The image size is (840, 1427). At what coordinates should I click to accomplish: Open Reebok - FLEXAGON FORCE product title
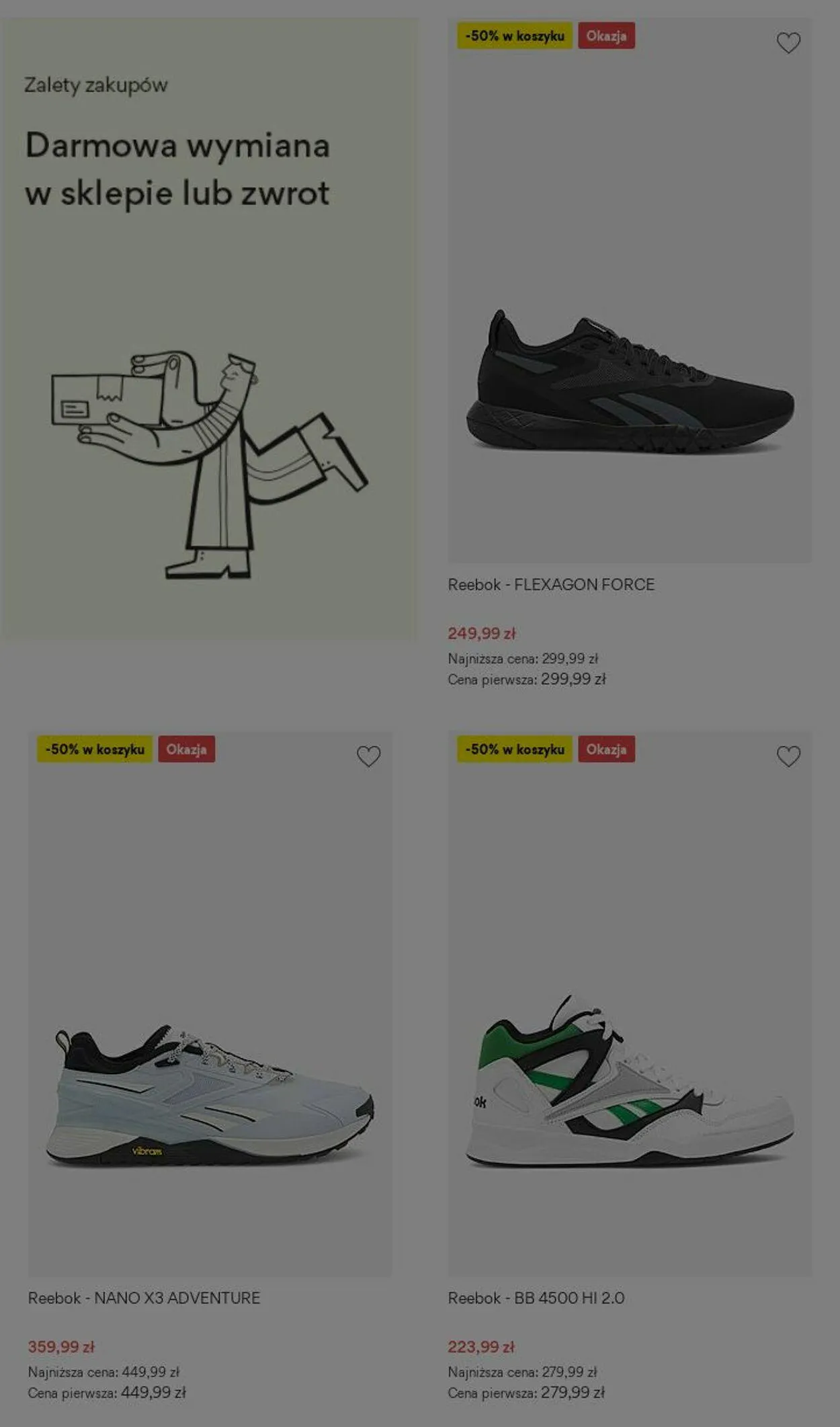(551, 585)
